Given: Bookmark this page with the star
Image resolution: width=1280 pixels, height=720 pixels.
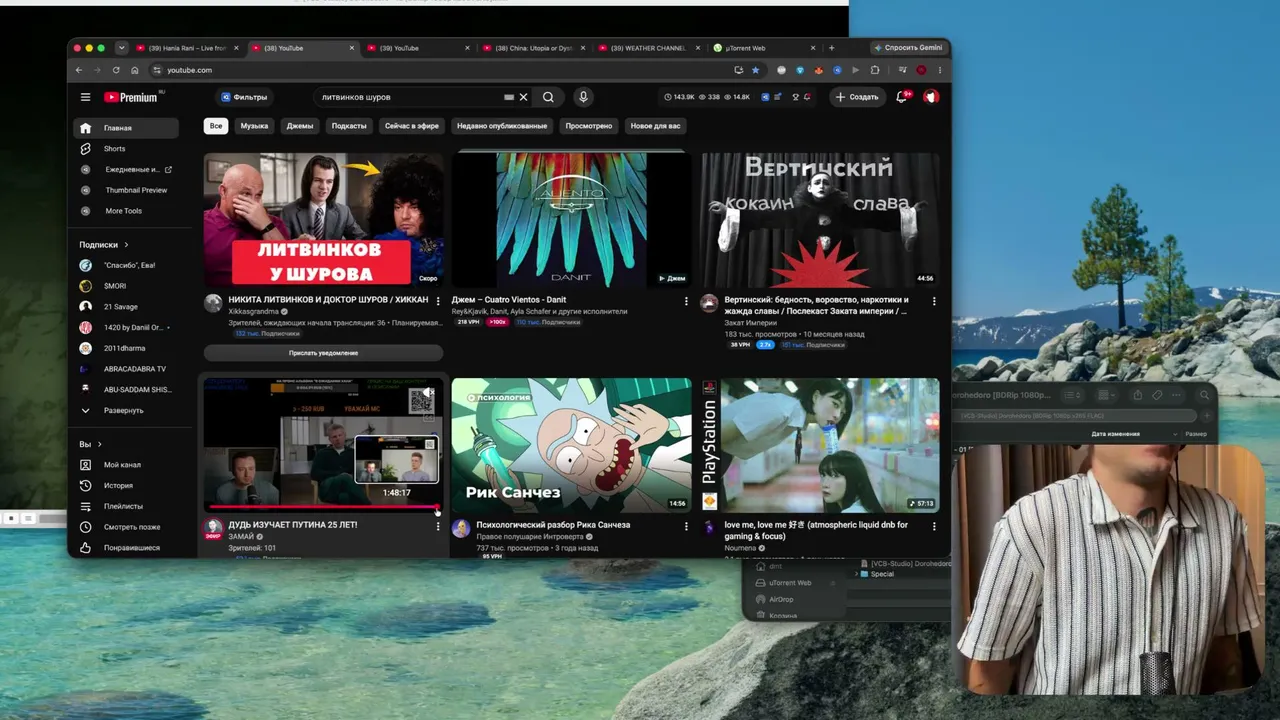Looking at the screenshot, I should pos(755,70).
